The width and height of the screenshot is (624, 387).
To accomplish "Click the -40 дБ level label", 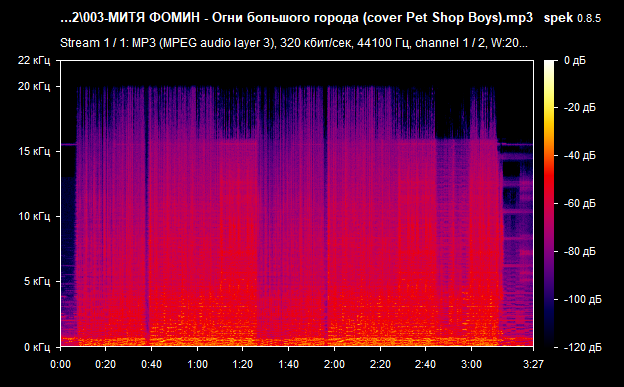I will 580,155.
